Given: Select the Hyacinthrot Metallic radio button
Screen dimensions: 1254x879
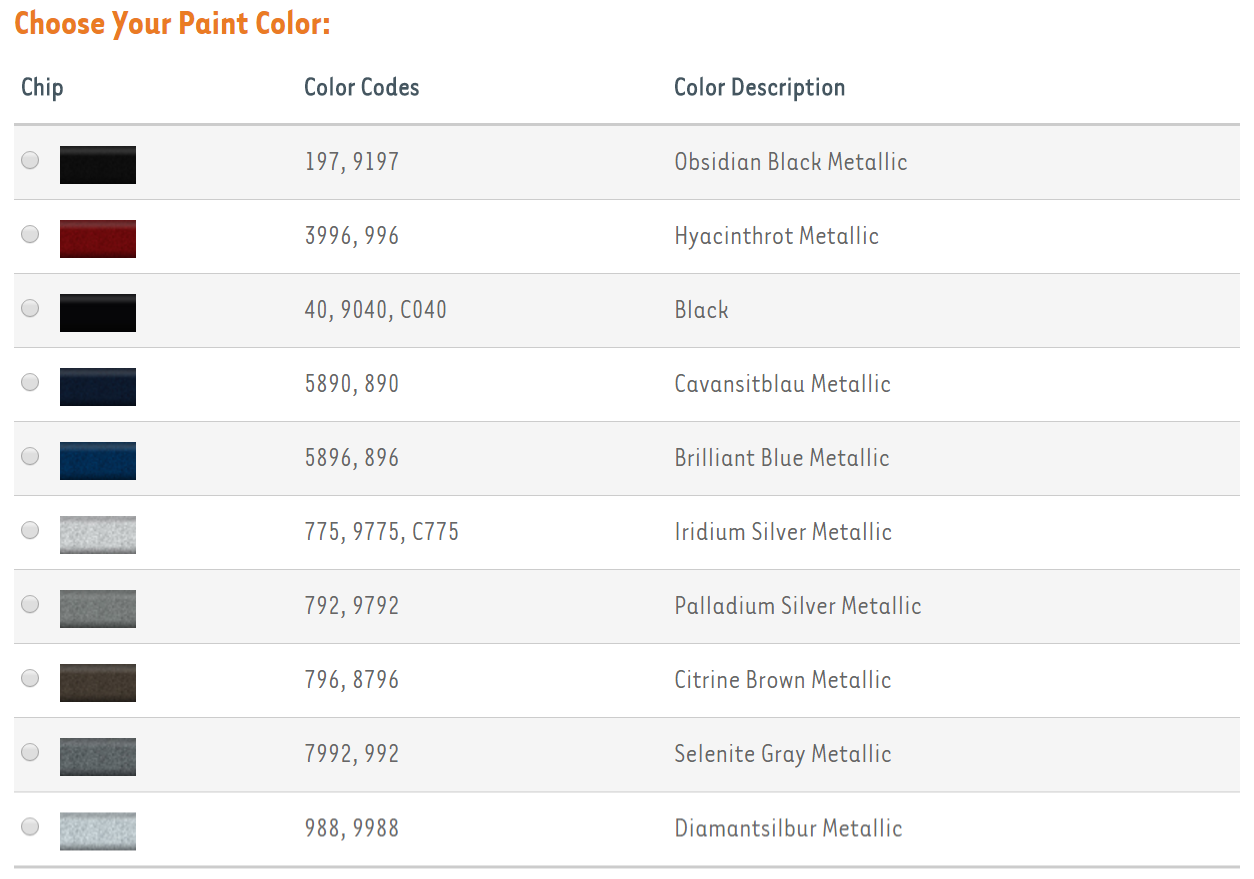Looking at the screenshot, I should pos(31,234).
